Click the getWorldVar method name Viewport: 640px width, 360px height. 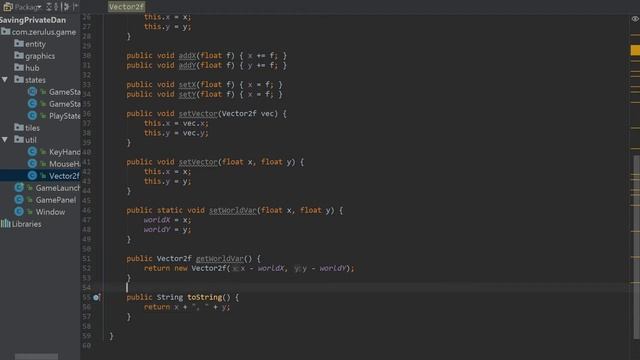[220, 259]
